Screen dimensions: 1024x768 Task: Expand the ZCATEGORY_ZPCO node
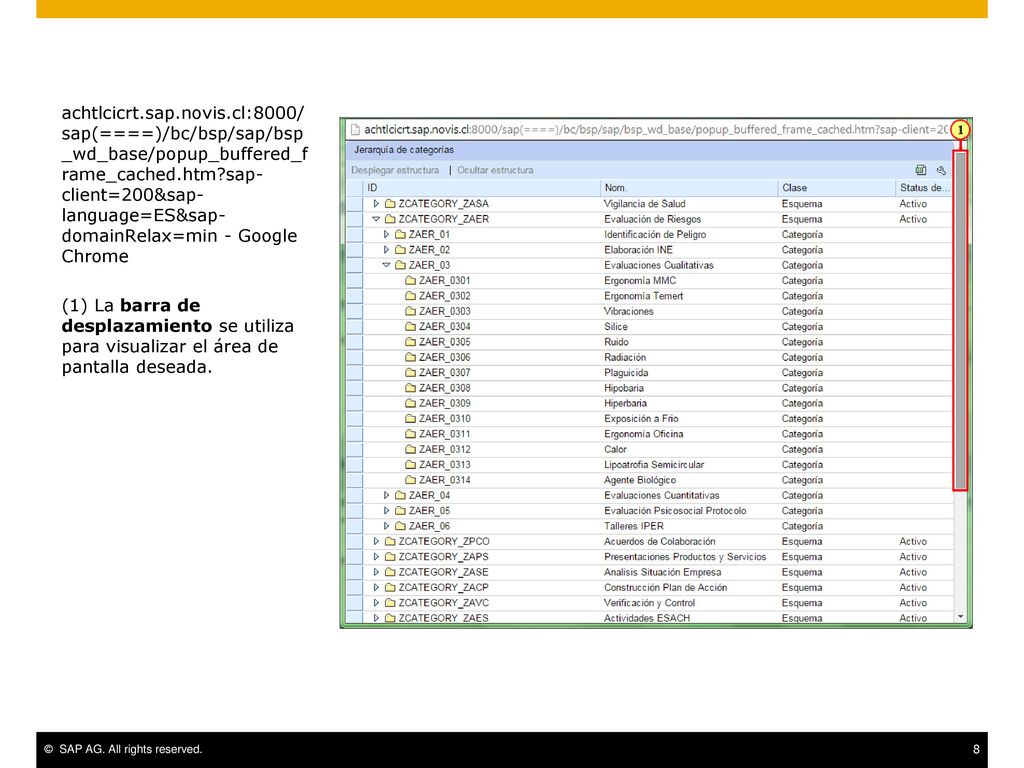[x=376, y=541]
